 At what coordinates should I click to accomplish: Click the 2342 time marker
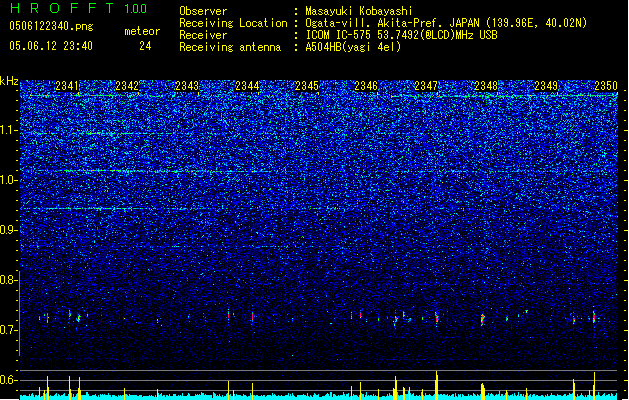[127, 86]
